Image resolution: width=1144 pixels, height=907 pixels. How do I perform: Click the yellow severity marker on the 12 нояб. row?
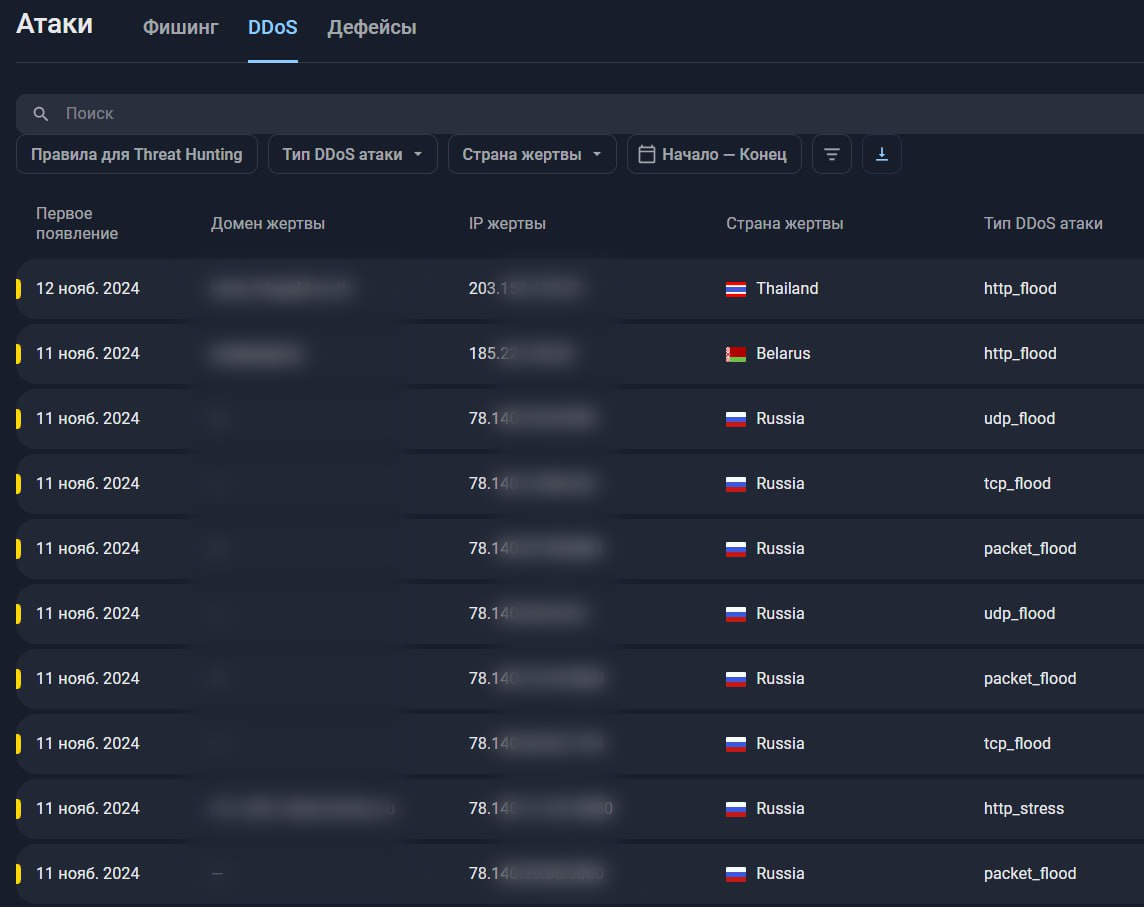point(18,289)
